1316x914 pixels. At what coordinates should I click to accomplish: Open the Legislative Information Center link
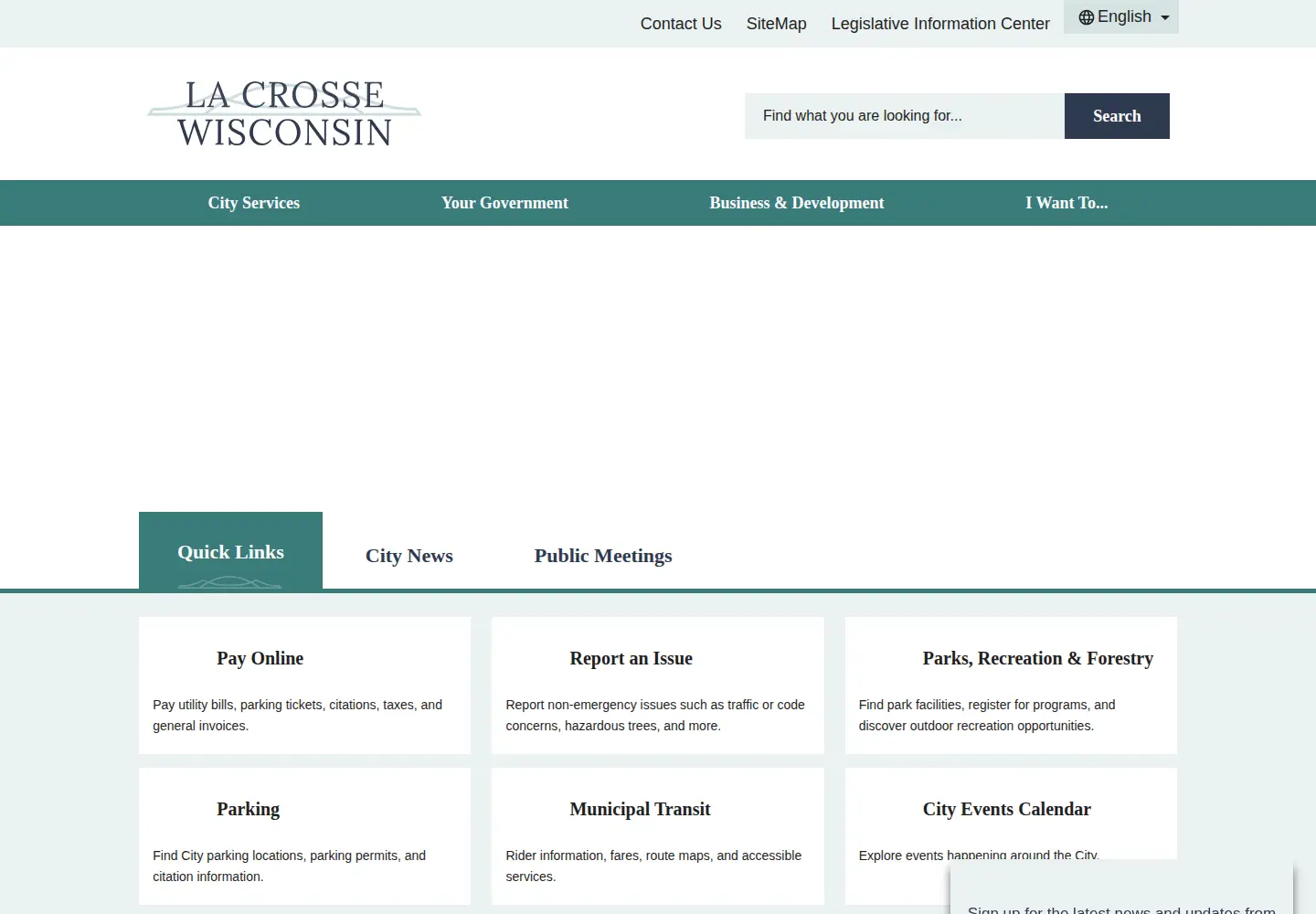tap(940, 24)
